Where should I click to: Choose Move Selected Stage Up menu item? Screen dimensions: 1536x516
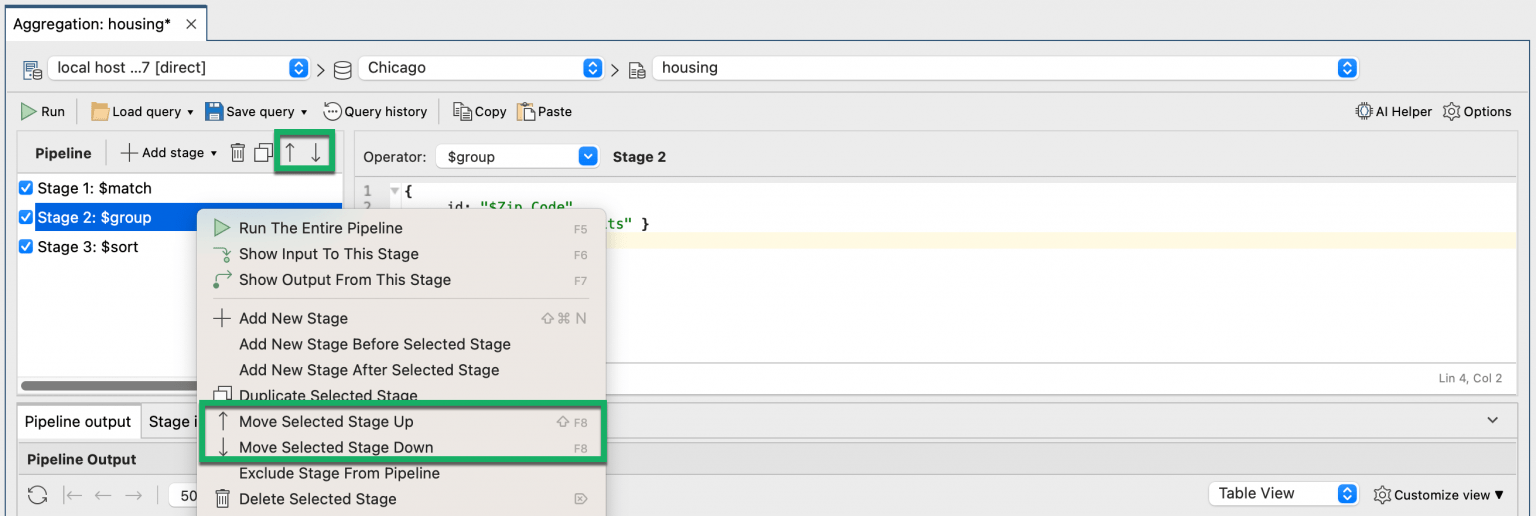(x=326, y=422)
